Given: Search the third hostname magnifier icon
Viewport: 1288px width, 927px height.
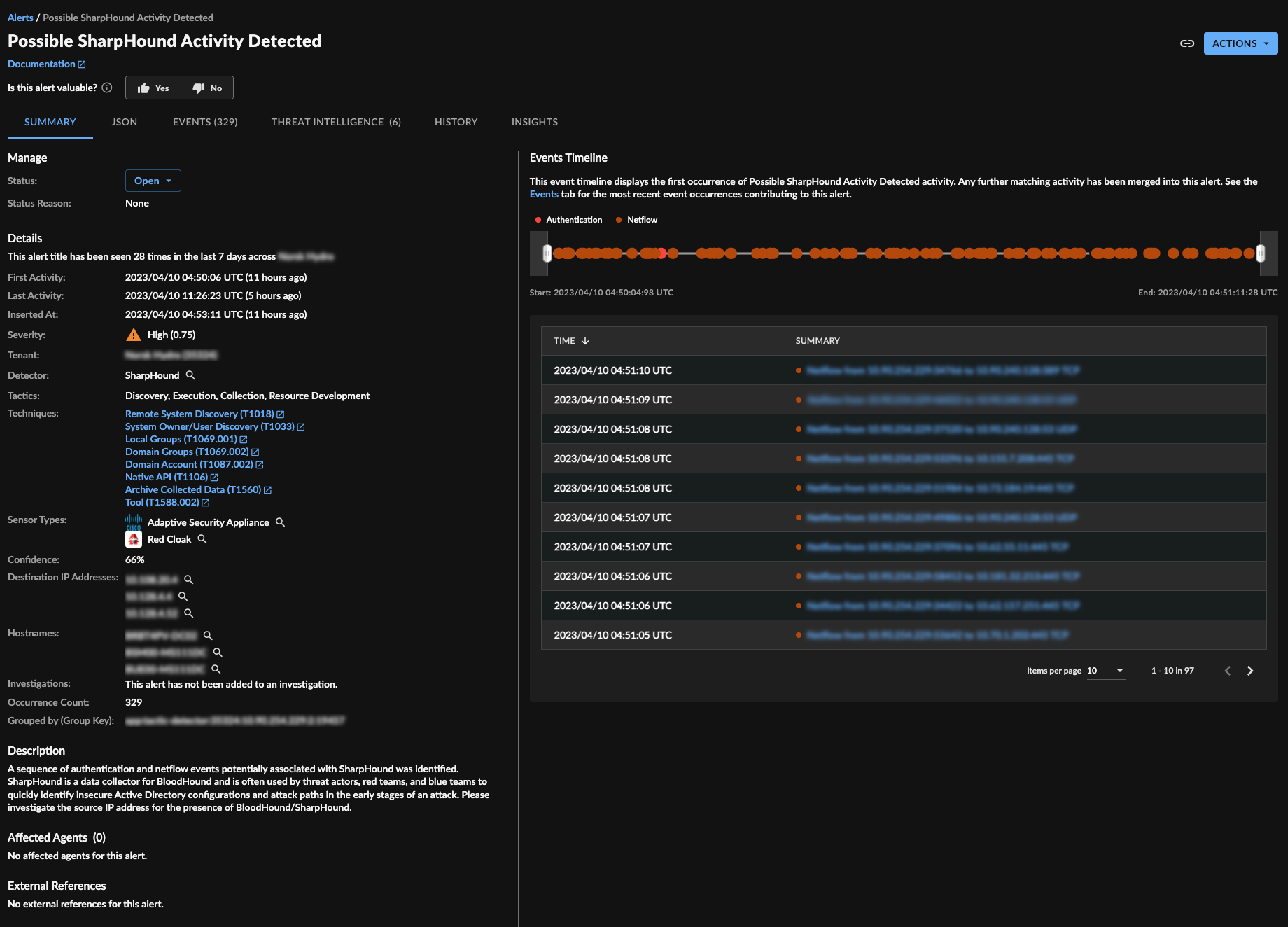Looking at the screenshot, I should 216,669.
